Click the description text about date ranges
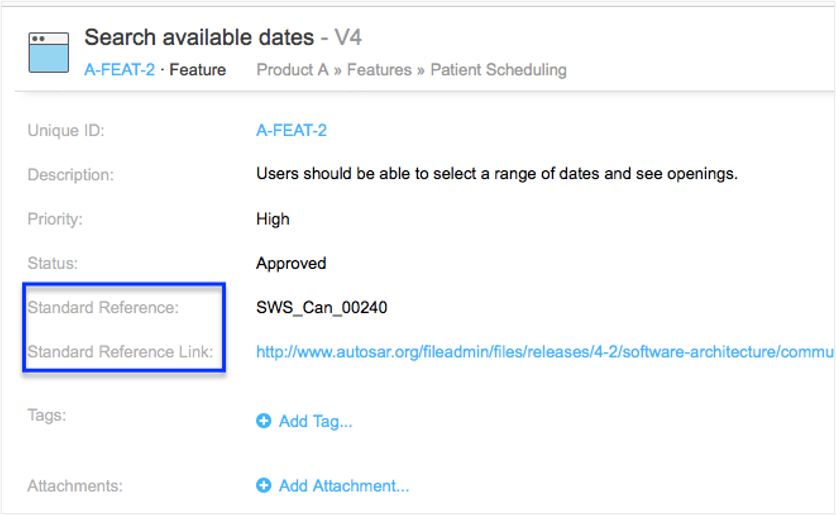 496,174
